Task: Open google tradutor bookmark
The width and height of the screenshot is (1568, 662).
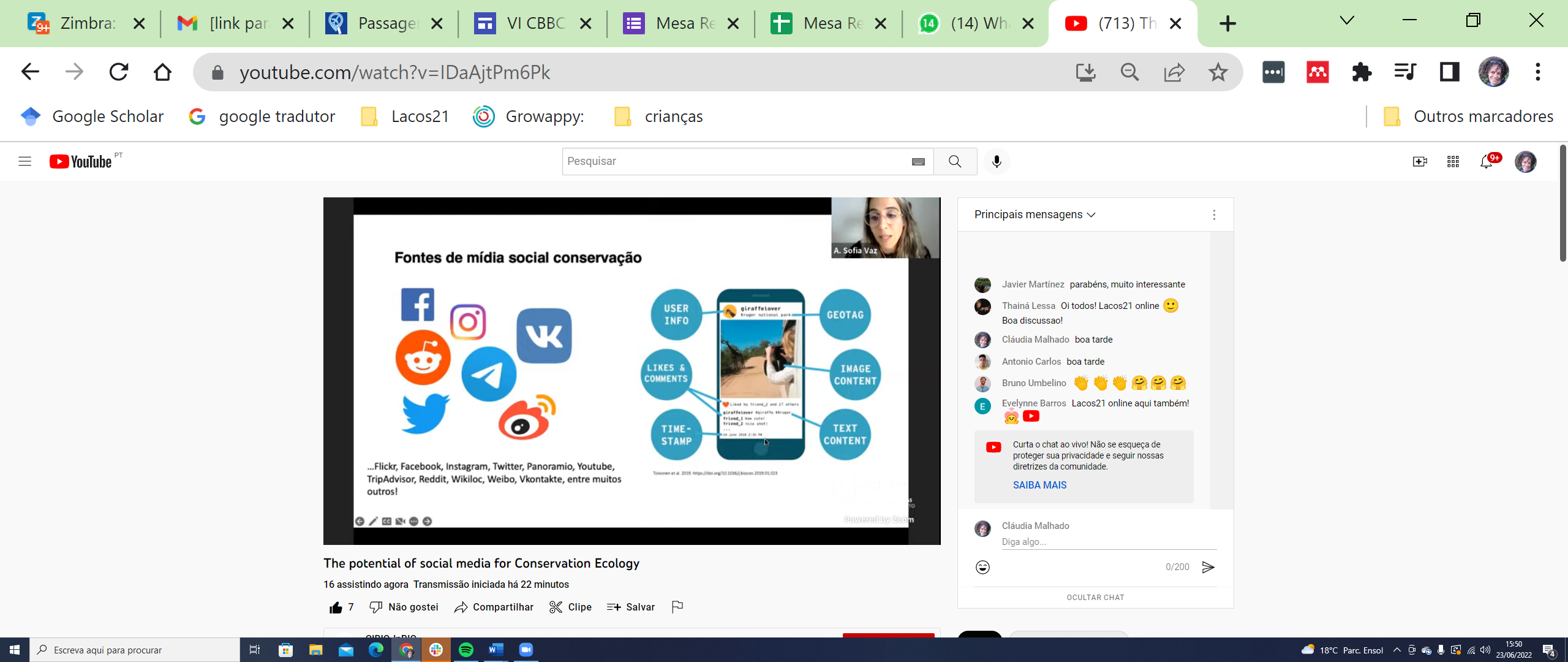Action: point(262,116)
